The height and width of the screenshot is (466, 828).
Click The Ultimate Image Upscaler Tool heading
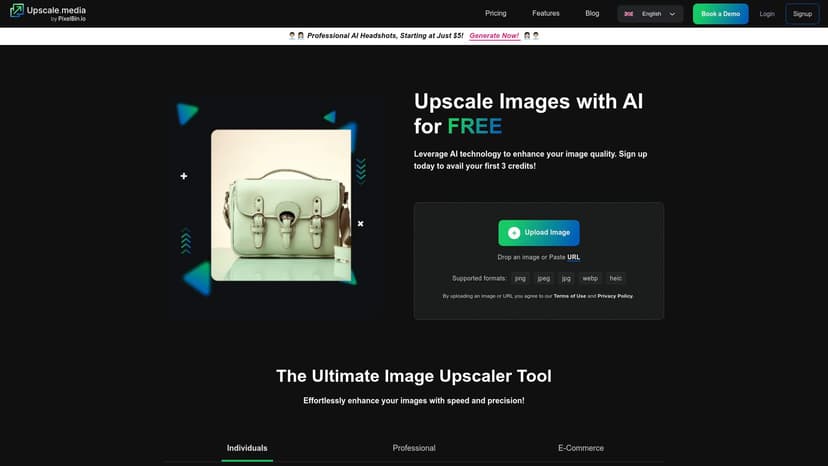[x=414, y=376]
